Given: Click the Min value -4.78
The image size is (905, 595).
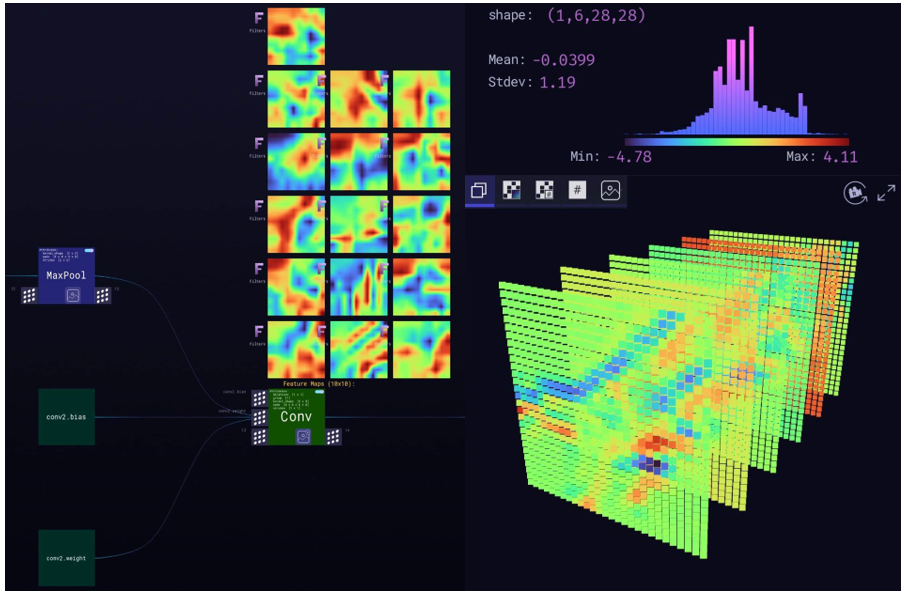Looking at the screenshot, I should click(630, 156).
